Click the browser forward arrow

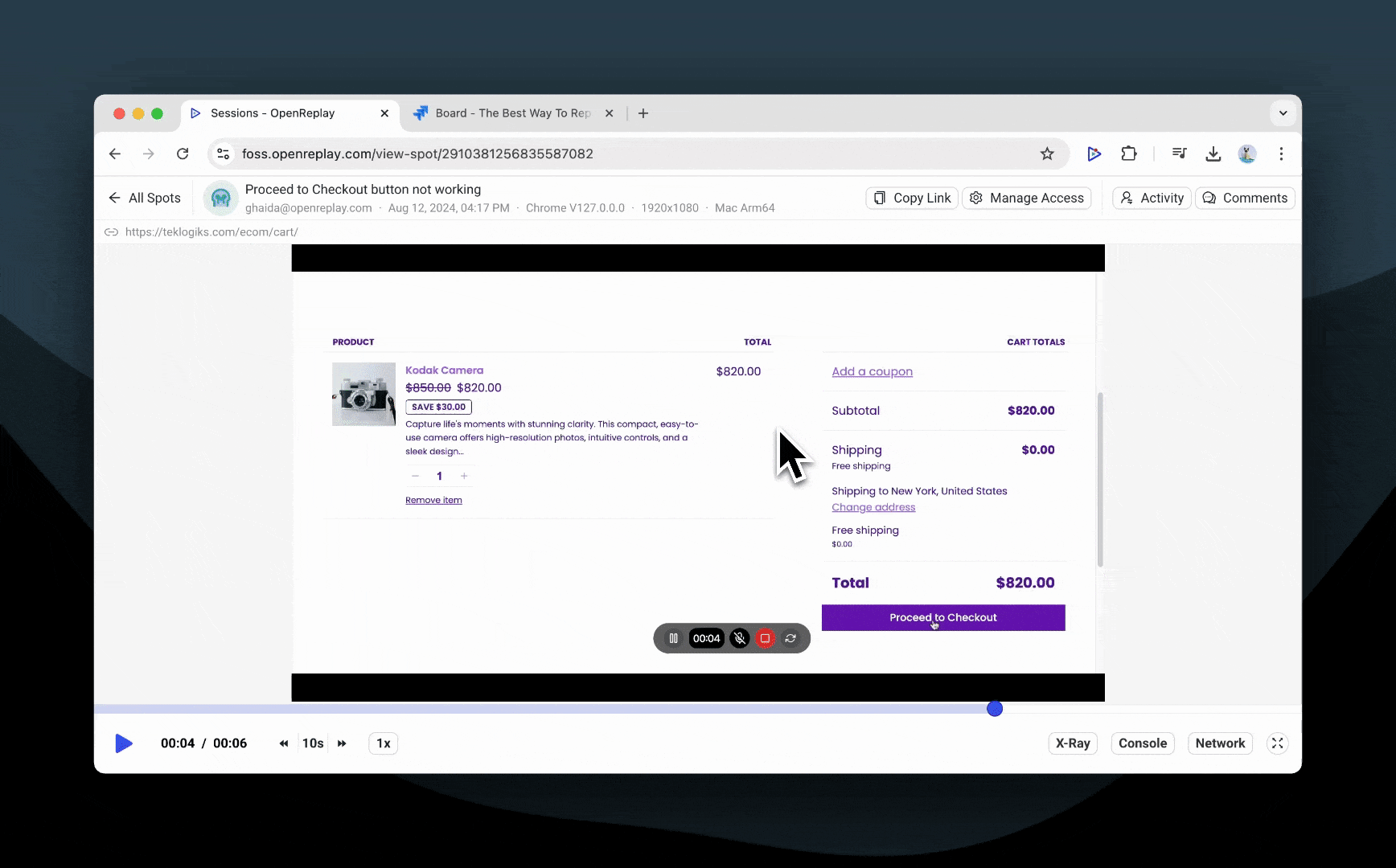[149, 154]
